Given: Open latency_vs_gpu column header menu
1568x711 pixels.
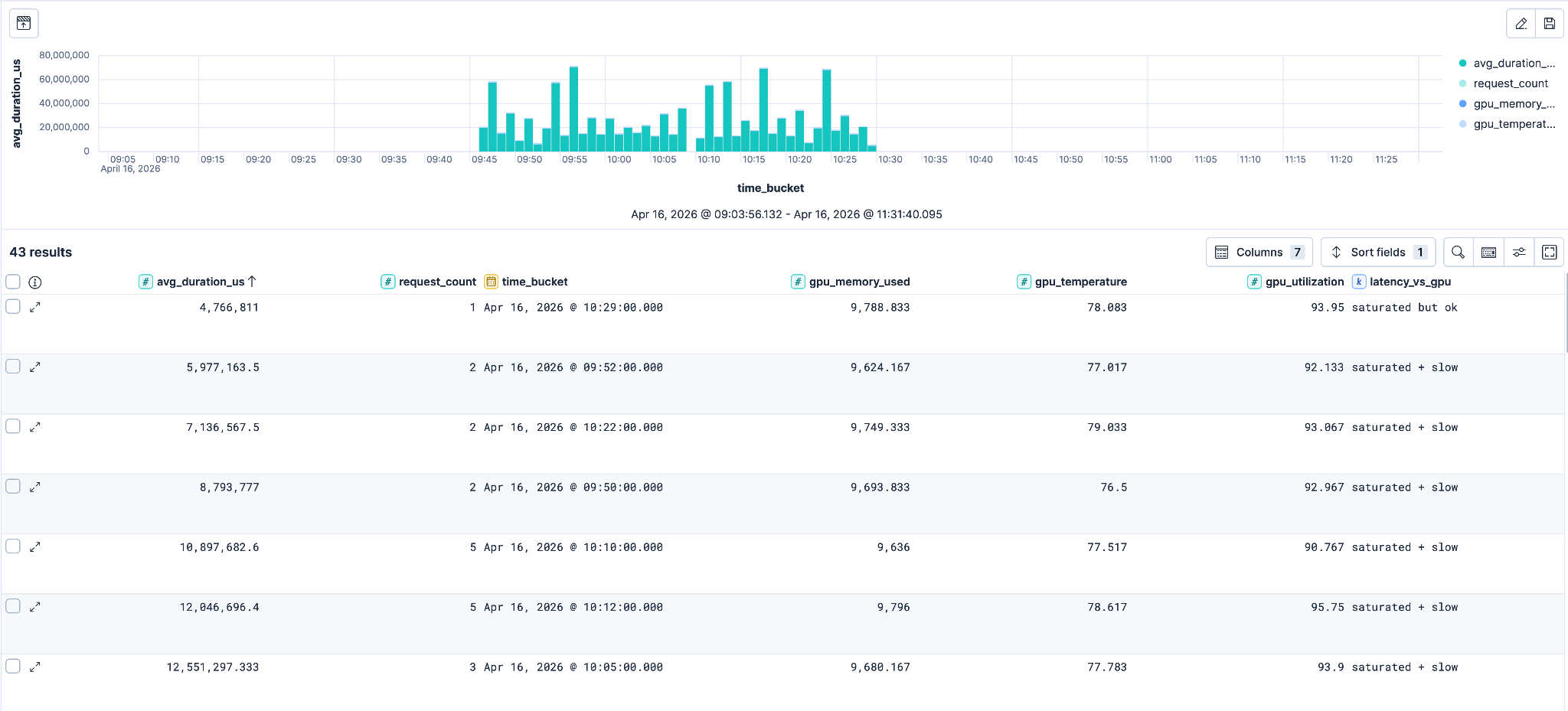Looking at the screenshot, I should 1410,282.
